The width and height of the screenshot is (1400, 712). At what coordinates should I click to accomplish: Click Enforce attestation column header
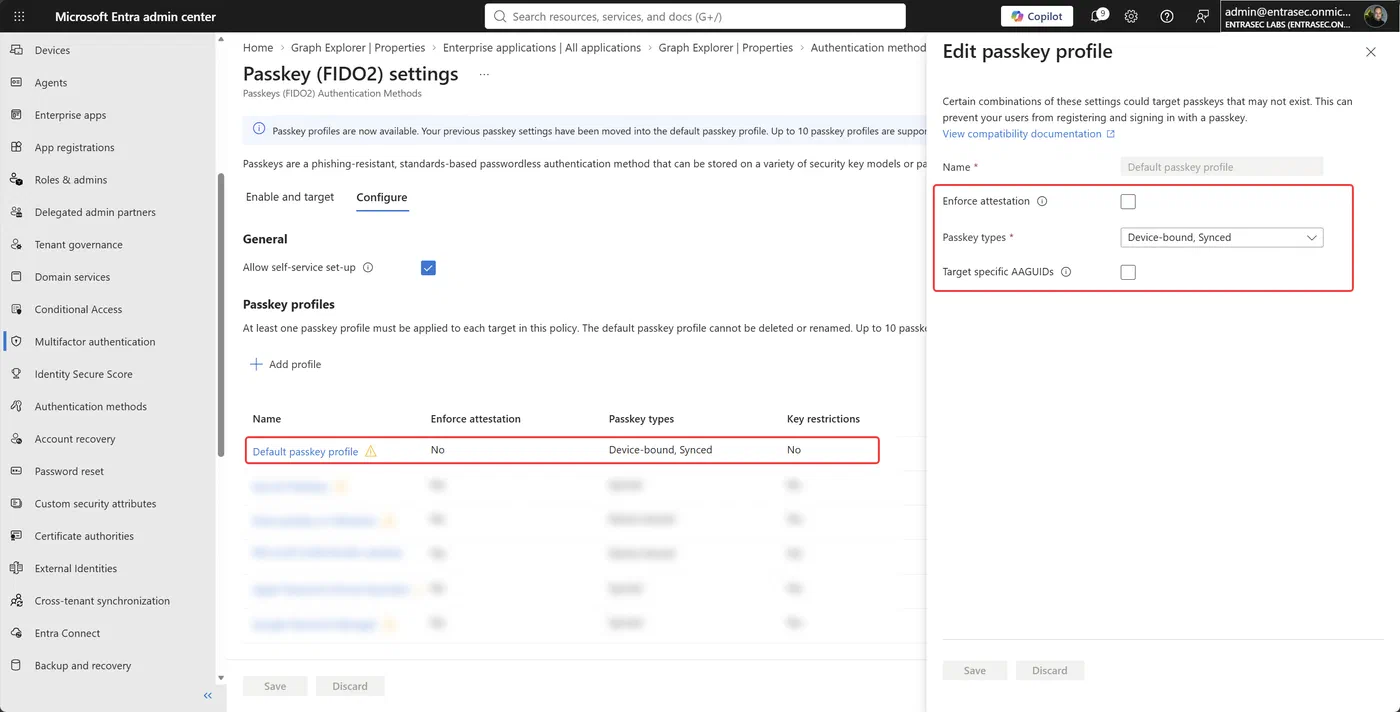pos(476,419)
